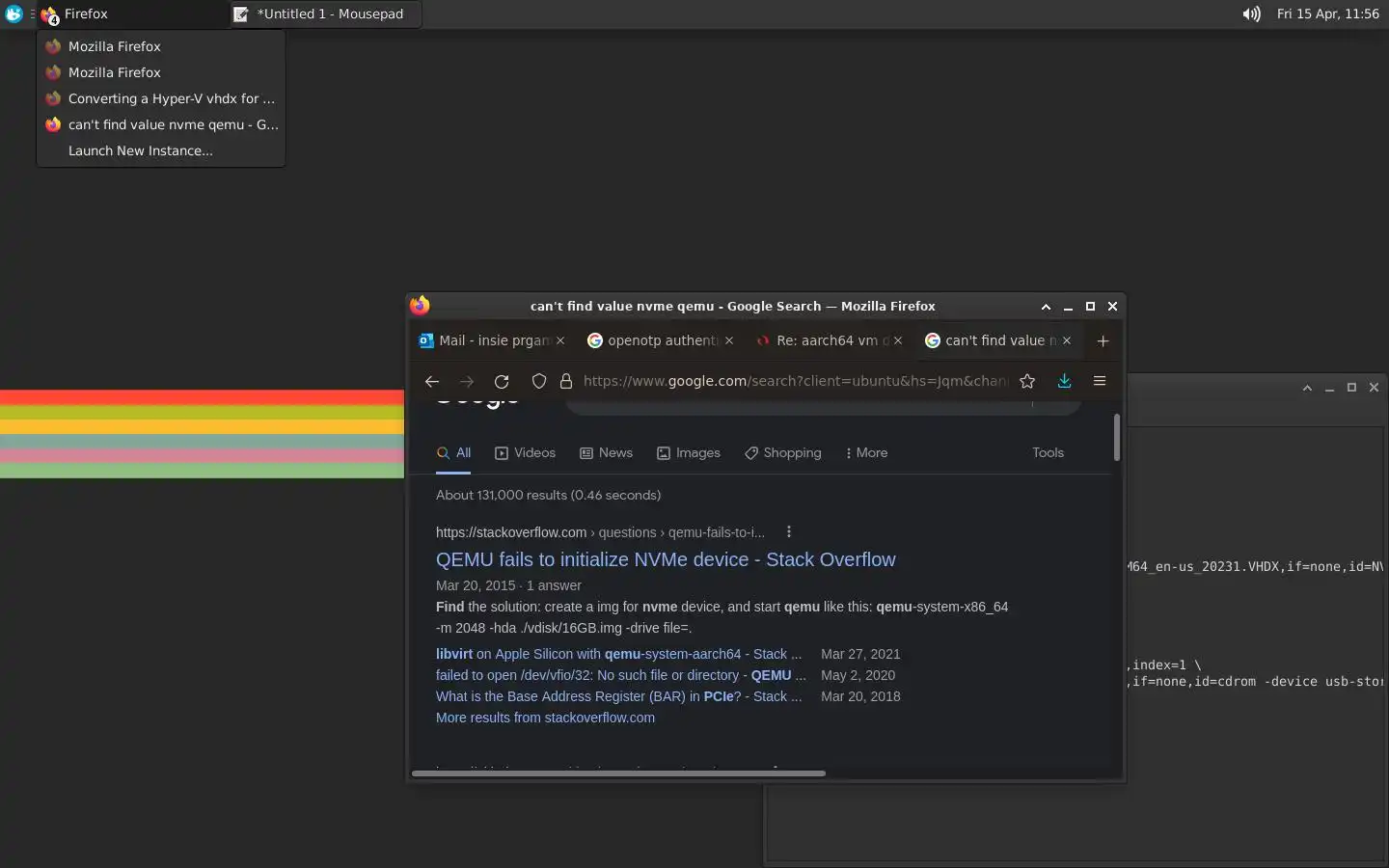
Task: Open tracking protection shield icon
Action: tap(539, 381)
